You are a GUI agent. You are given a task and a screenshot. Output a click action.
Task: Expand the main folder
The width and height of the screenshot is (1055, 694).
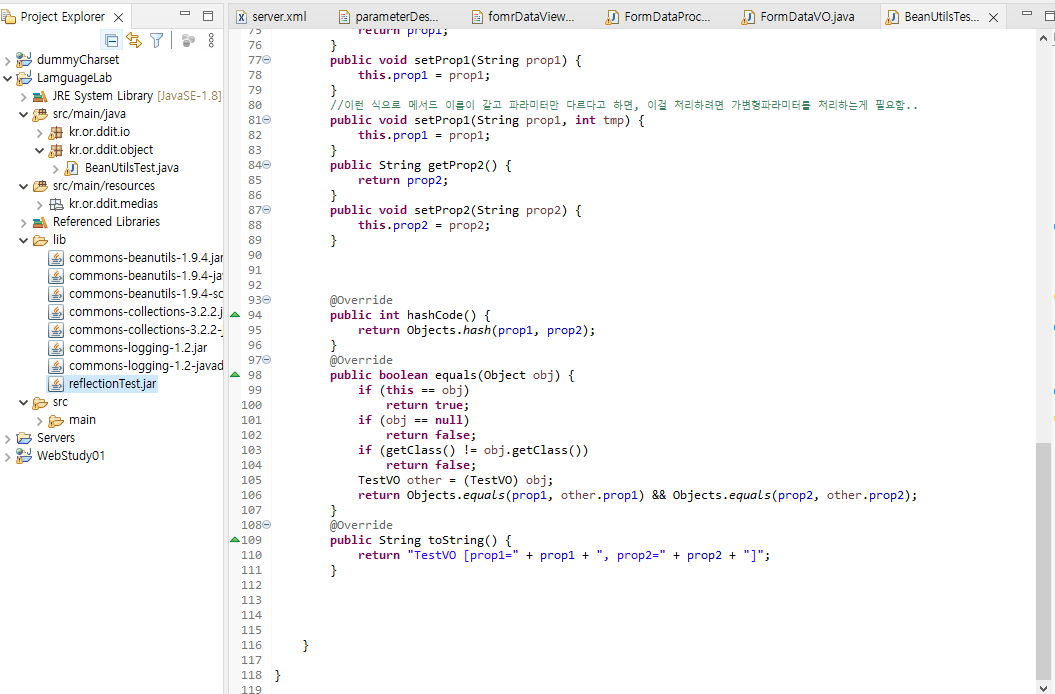click(x=40, y=421)
